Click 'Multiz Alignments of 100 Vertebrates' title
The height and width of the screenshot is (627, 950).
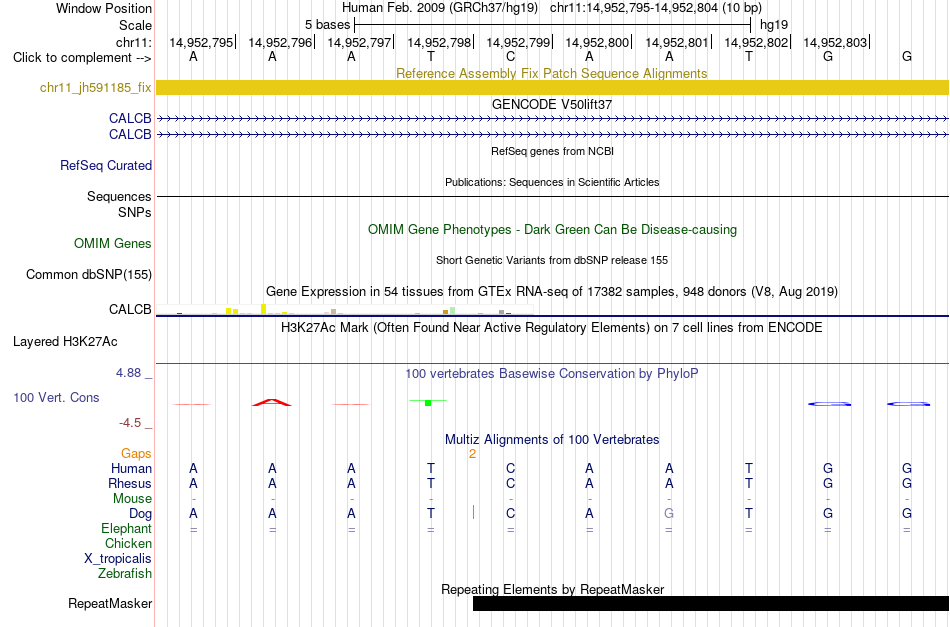552,440
